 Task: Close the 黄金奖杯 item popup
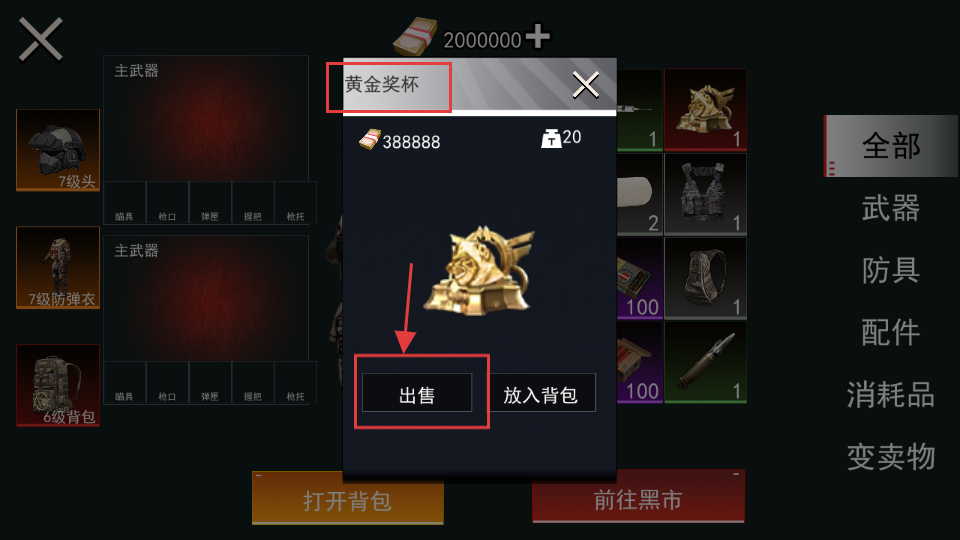pyautogui.click(x=586, y=84)
